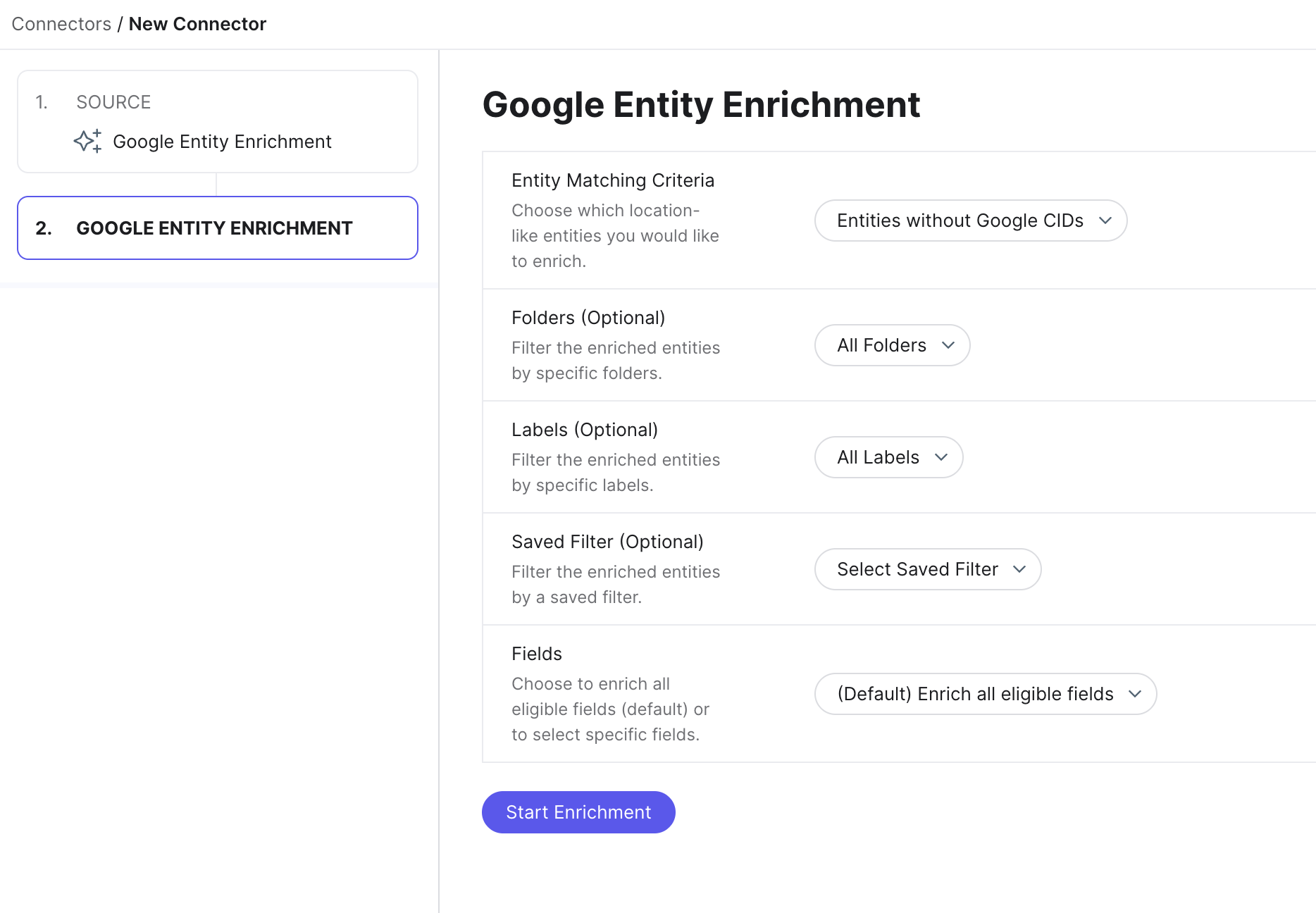Click the Folders (Optional) label

[x=588, y=318]
